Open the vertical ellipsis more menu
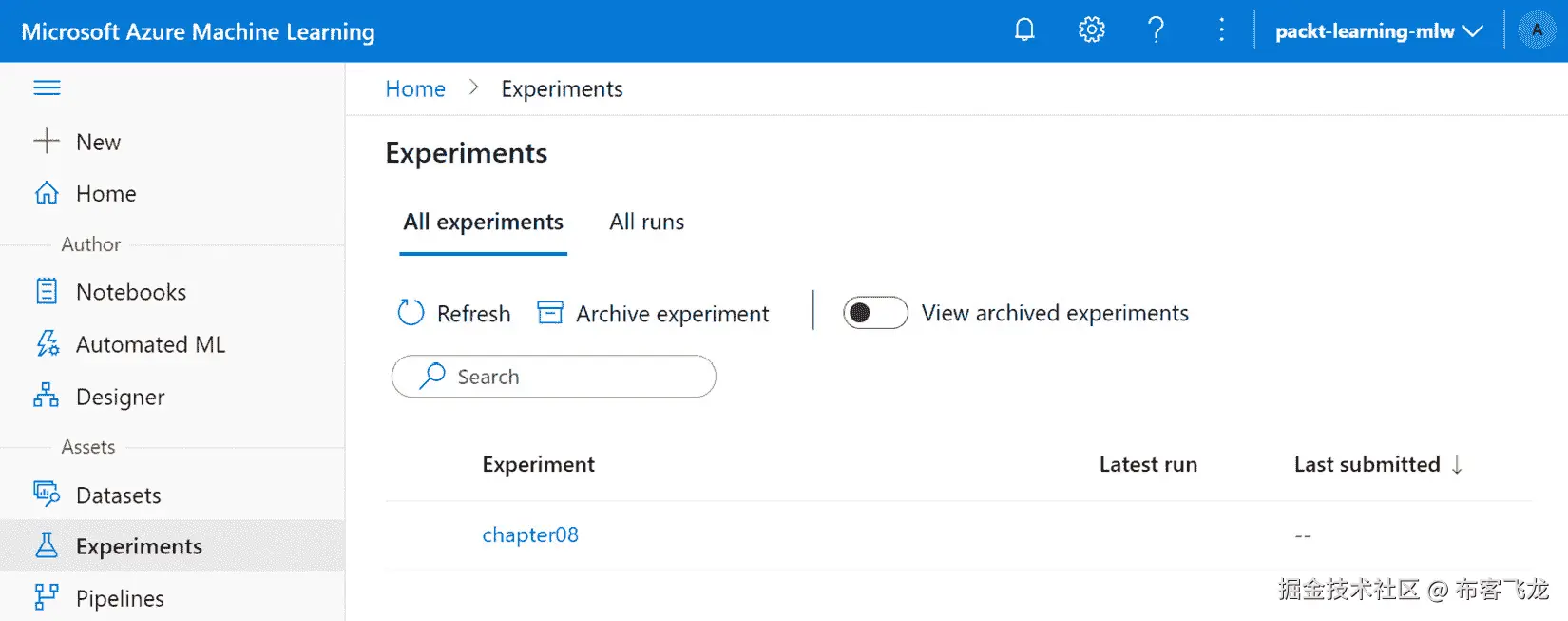Image resolution: width=1568 pixels, height=621 pixels. click(1221, 30)
